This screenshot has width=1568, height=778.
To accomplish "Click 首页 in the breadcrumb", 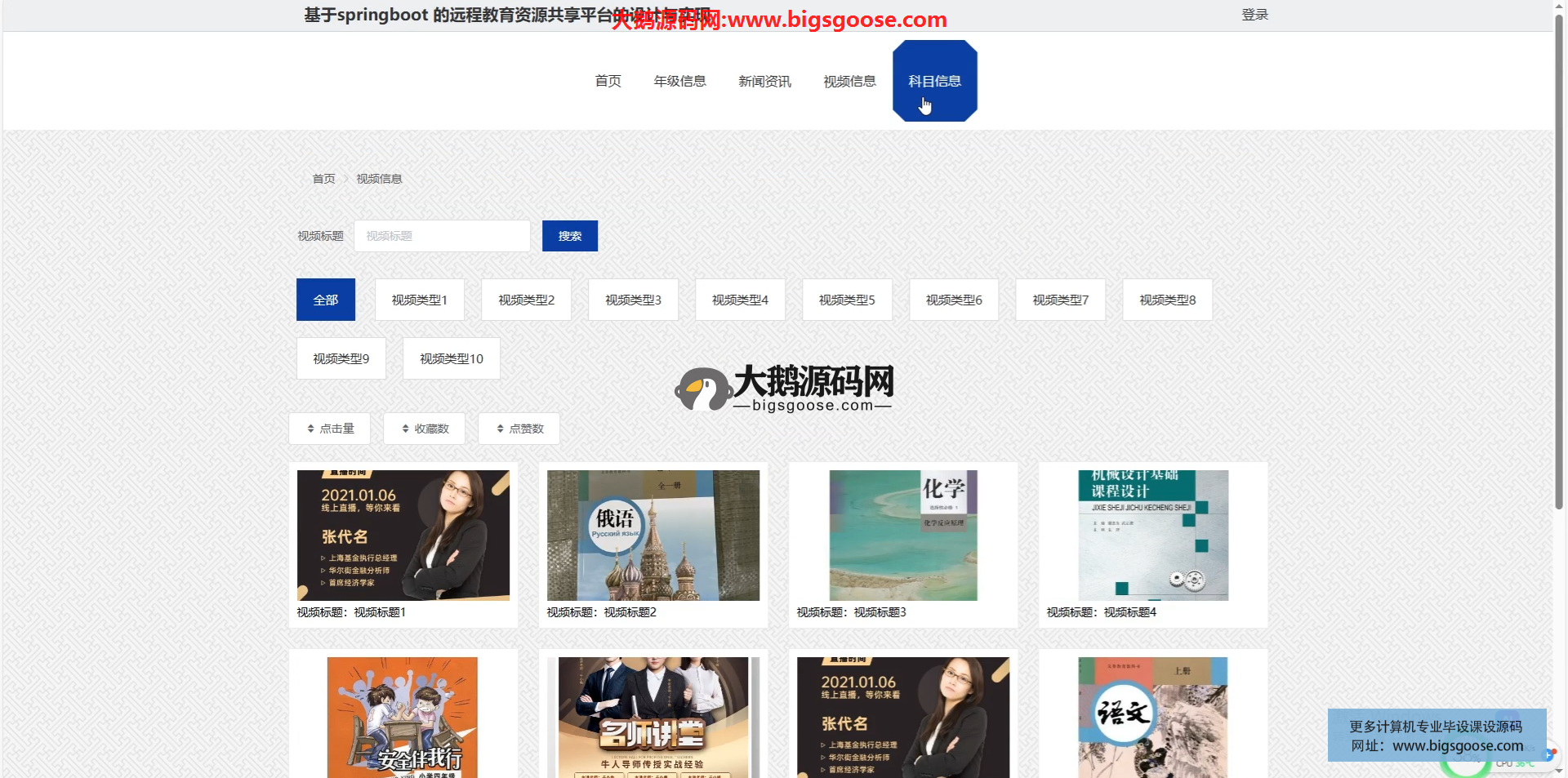I will (323, 179).
